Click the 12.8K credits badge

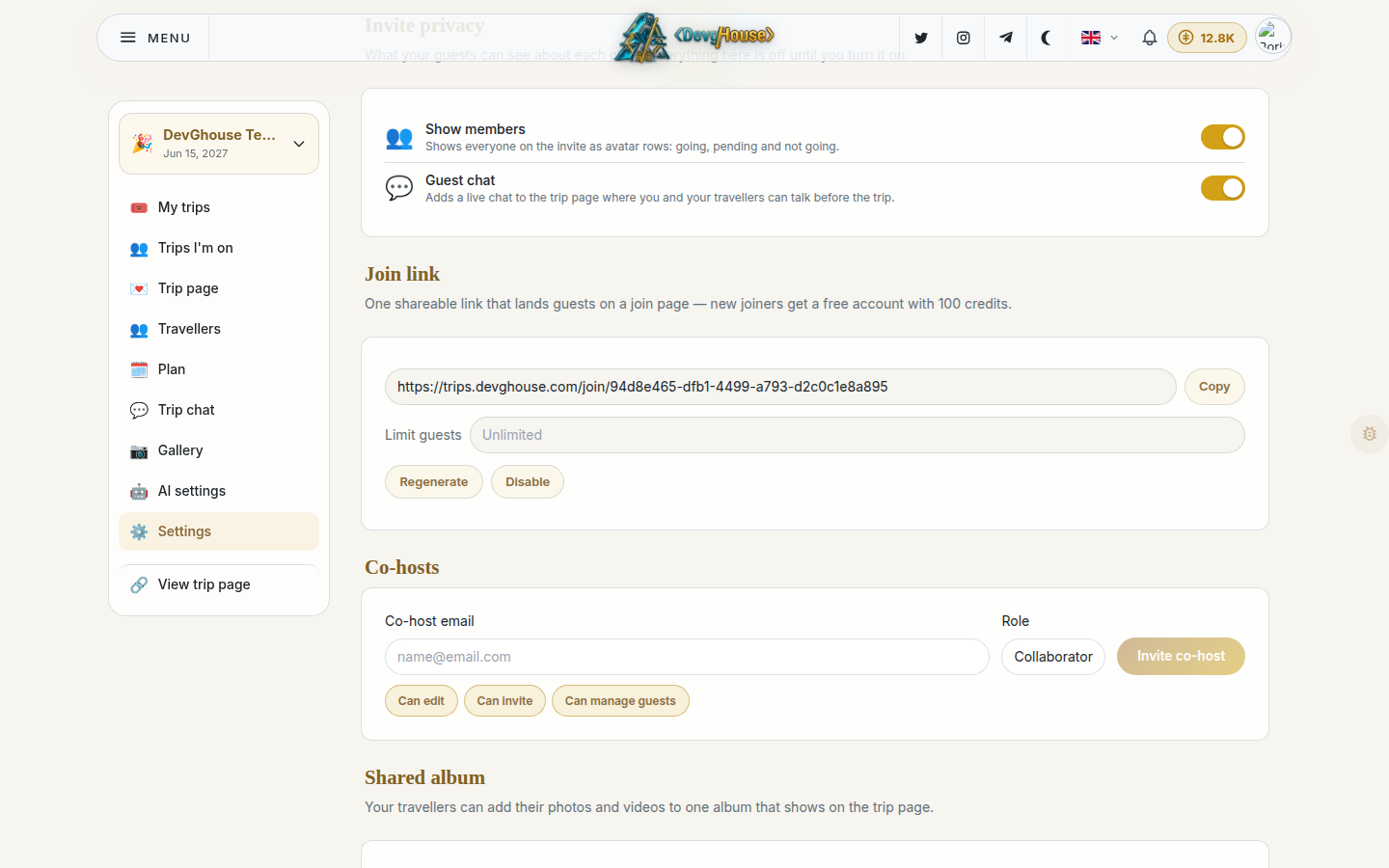click(x=1207, y=38)
